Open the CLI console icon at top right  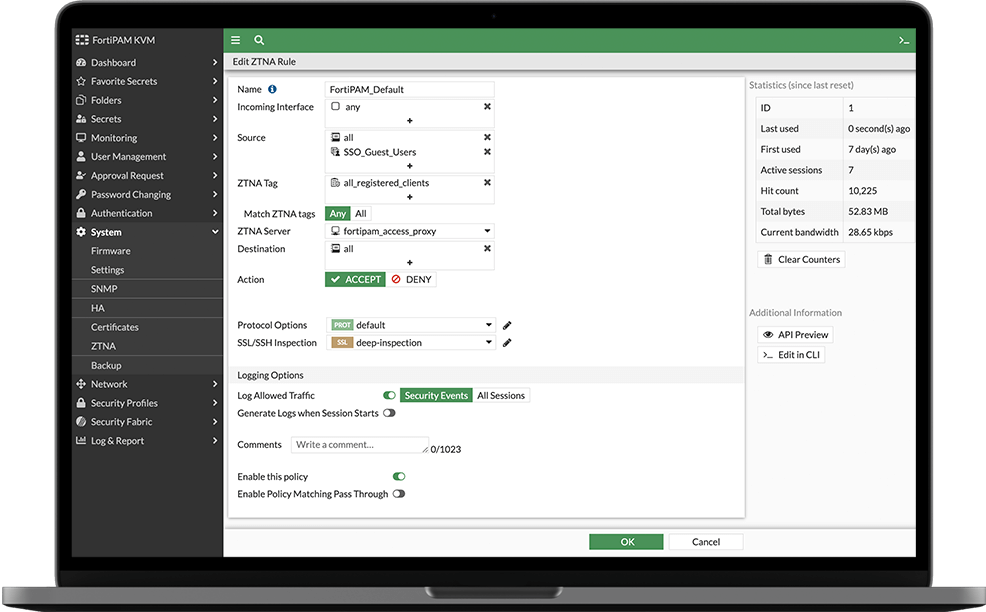pyautogui.click(x=903, y=40)
